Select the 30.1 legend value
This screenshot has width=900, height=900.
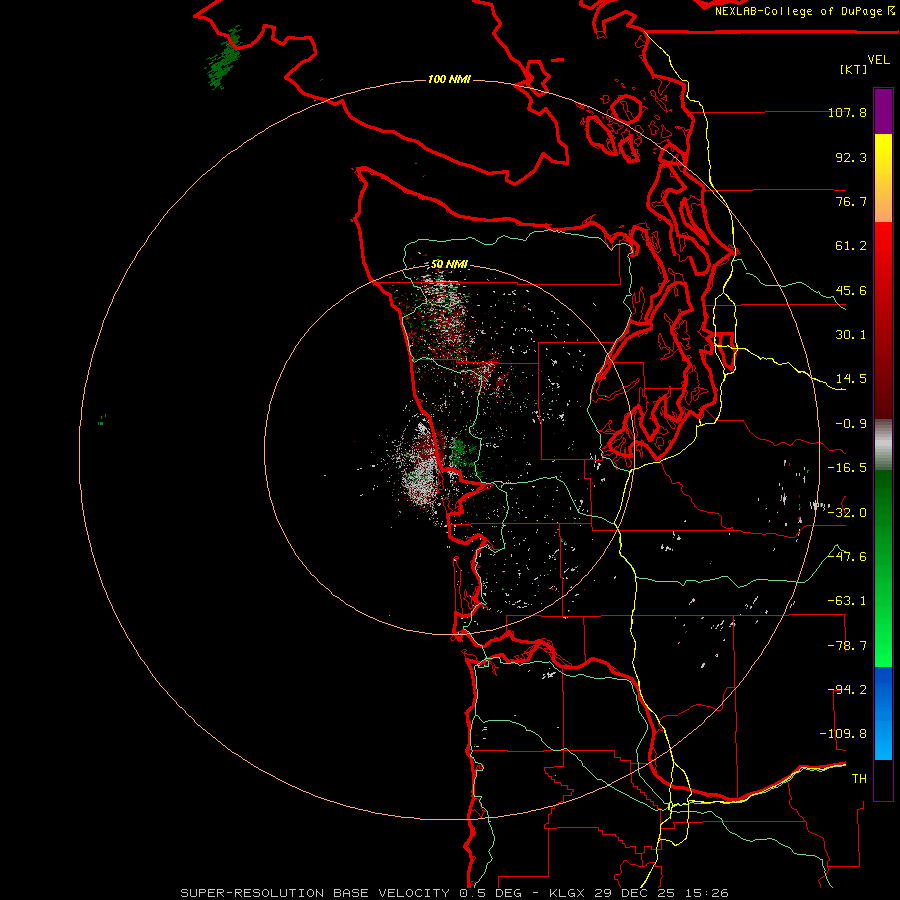[x=851, y=335]
